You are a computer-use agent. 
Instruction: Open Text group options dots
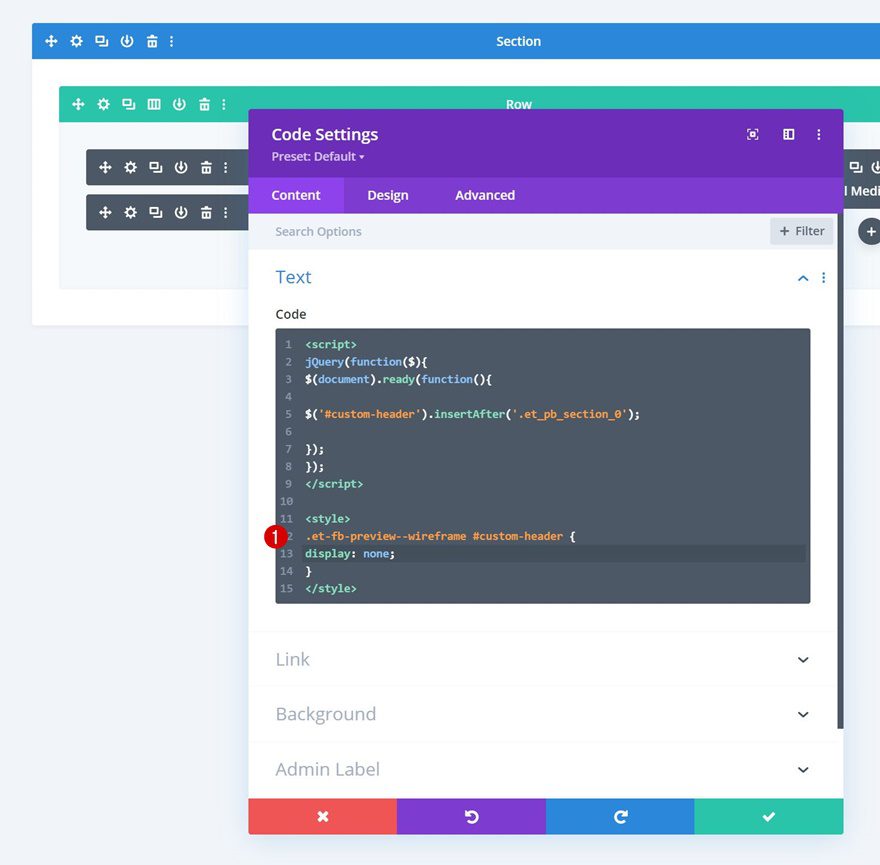[x=823, y=278]
